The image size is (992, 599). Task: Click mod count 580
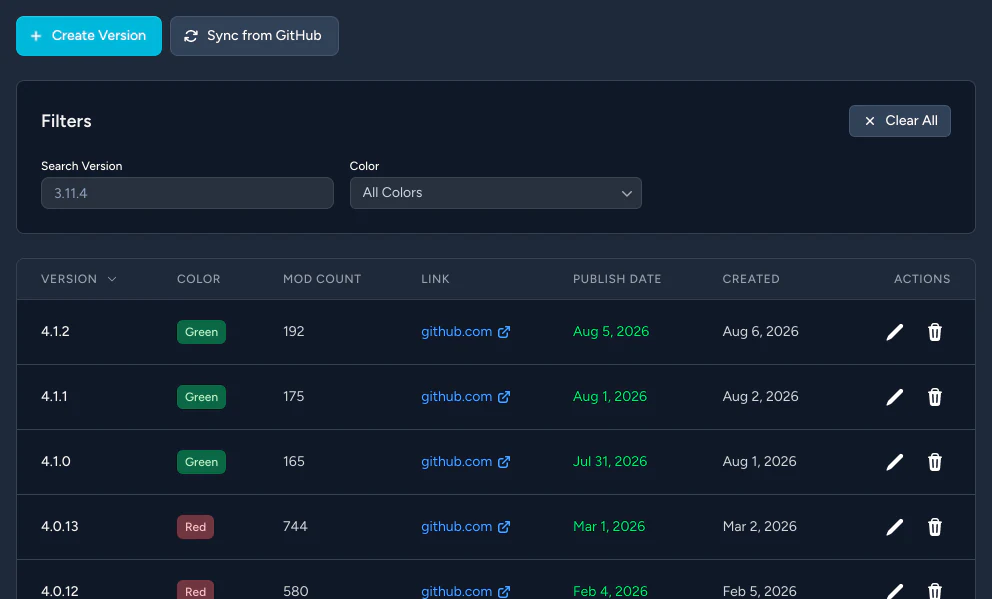[295, 591]
